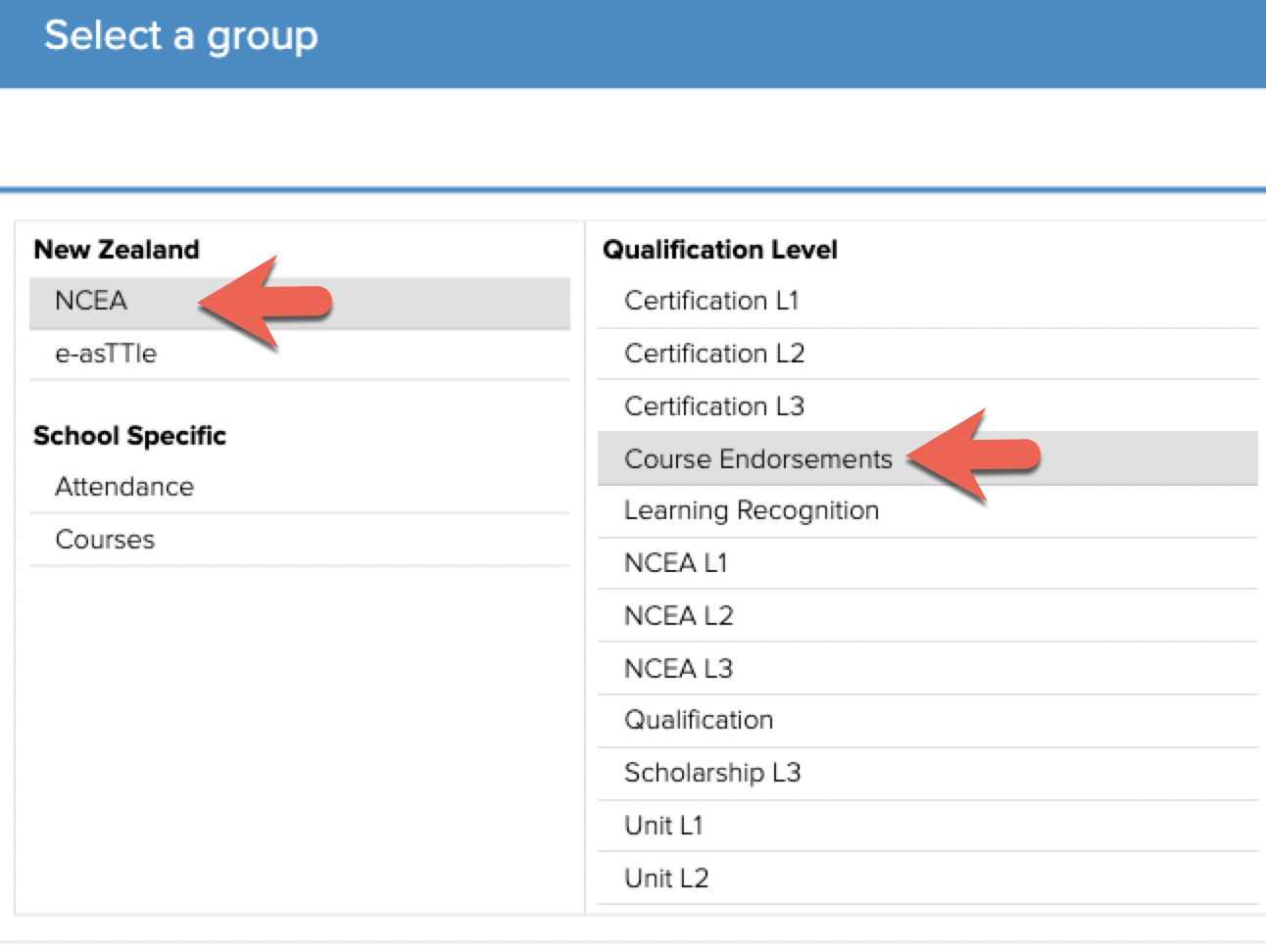Image resolution: width=1266 pixels, height=952 pixels.
Task: Select Certification L2 option
Action: (714, 354)
